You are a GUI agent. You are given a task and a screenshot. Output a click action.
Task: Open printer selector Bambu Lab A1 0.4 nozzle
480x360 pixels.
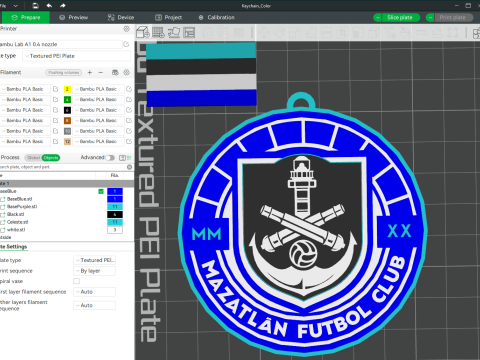tap(61, 44)
